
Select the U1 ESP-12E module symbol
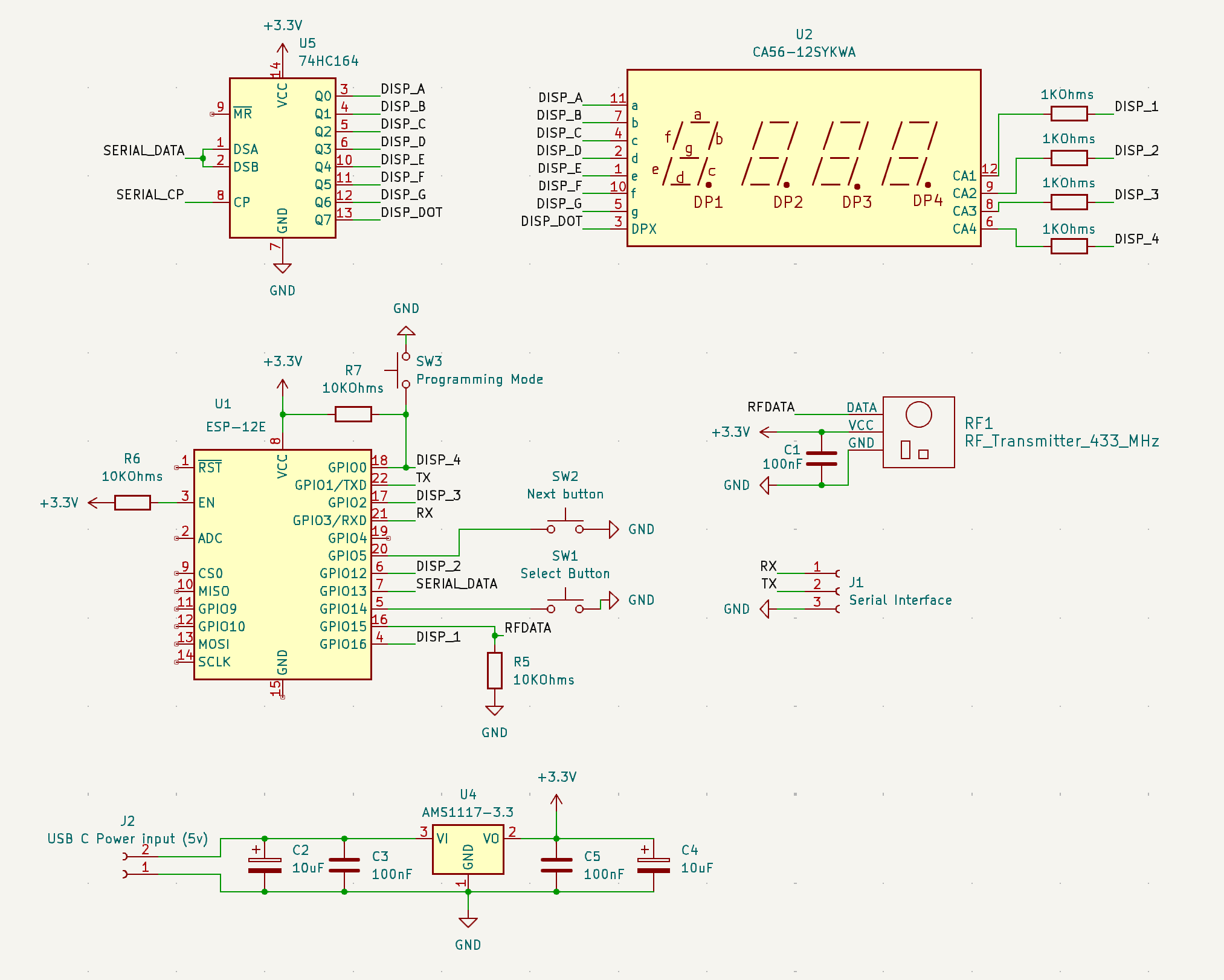click(282, 564)
